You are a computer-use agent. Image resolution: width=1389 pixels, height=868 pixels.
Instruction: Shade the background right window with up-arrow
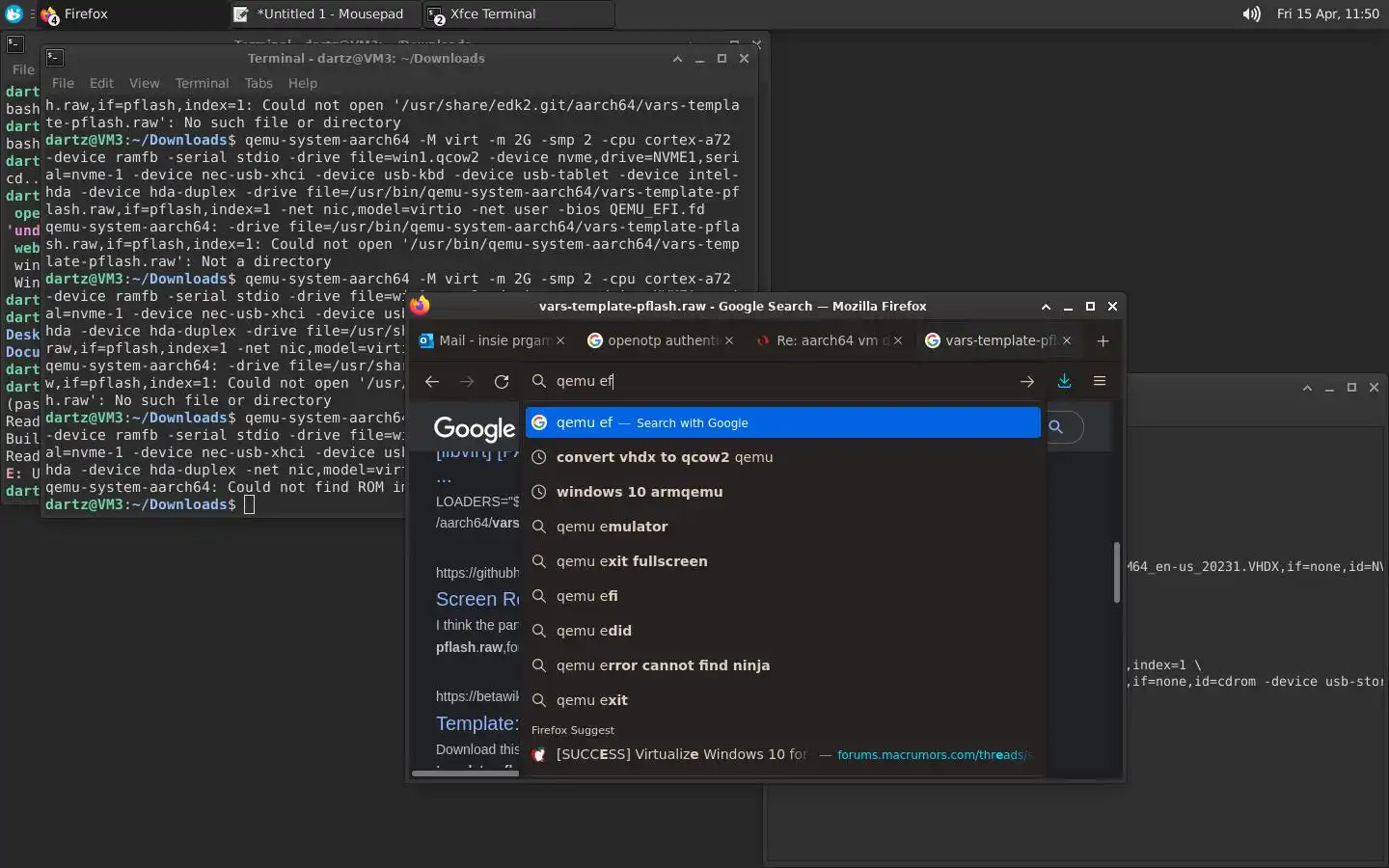1307,388
